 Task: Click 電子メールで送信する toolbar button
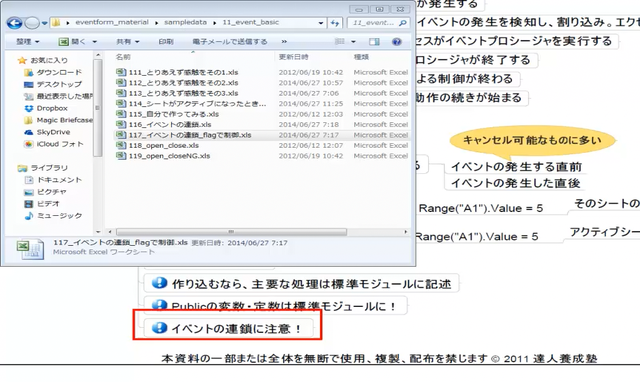[x=229, y=42]
